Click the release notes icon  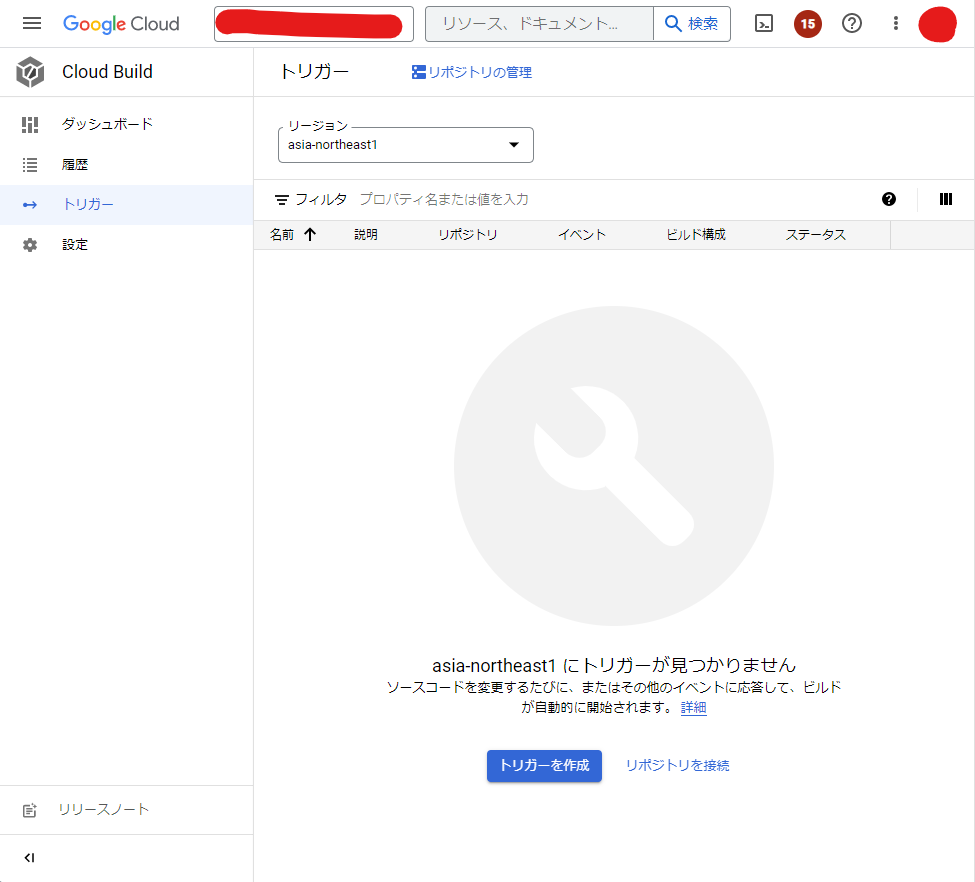30,810
